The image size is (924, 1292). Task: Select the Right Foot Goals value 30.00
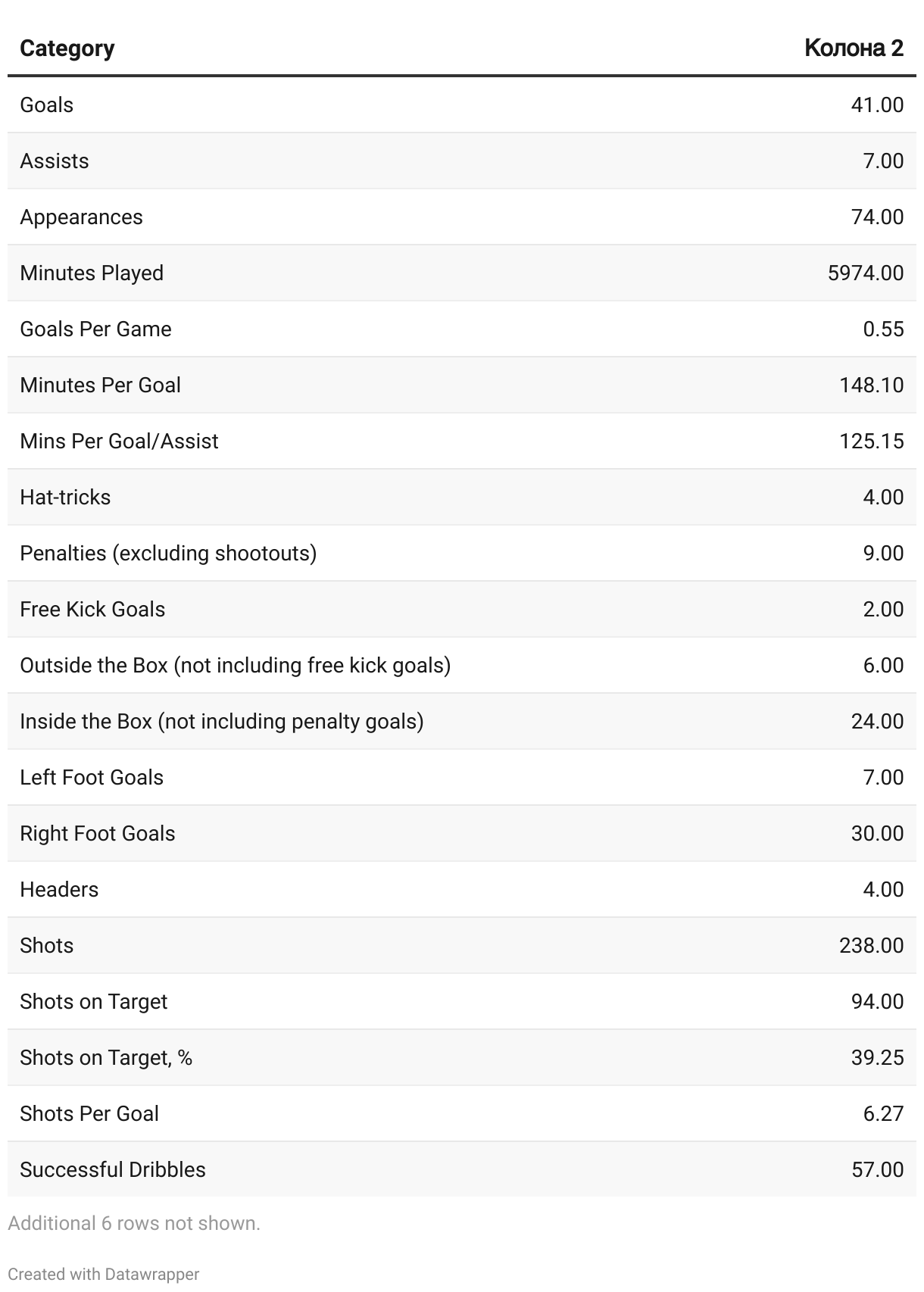pos(877,833)
